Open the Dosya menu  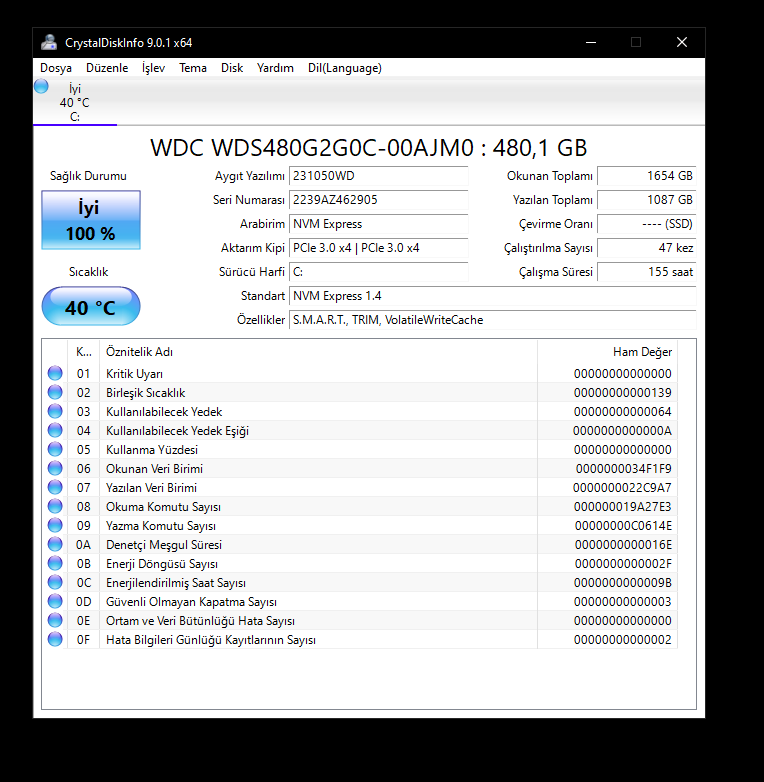(56, 68)
